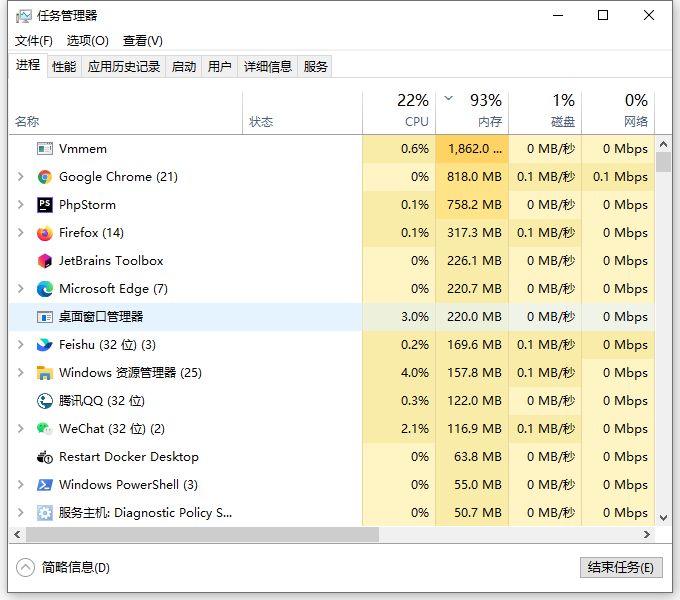
Task: Click the Vmmem process icon
Action: point(45,149)
